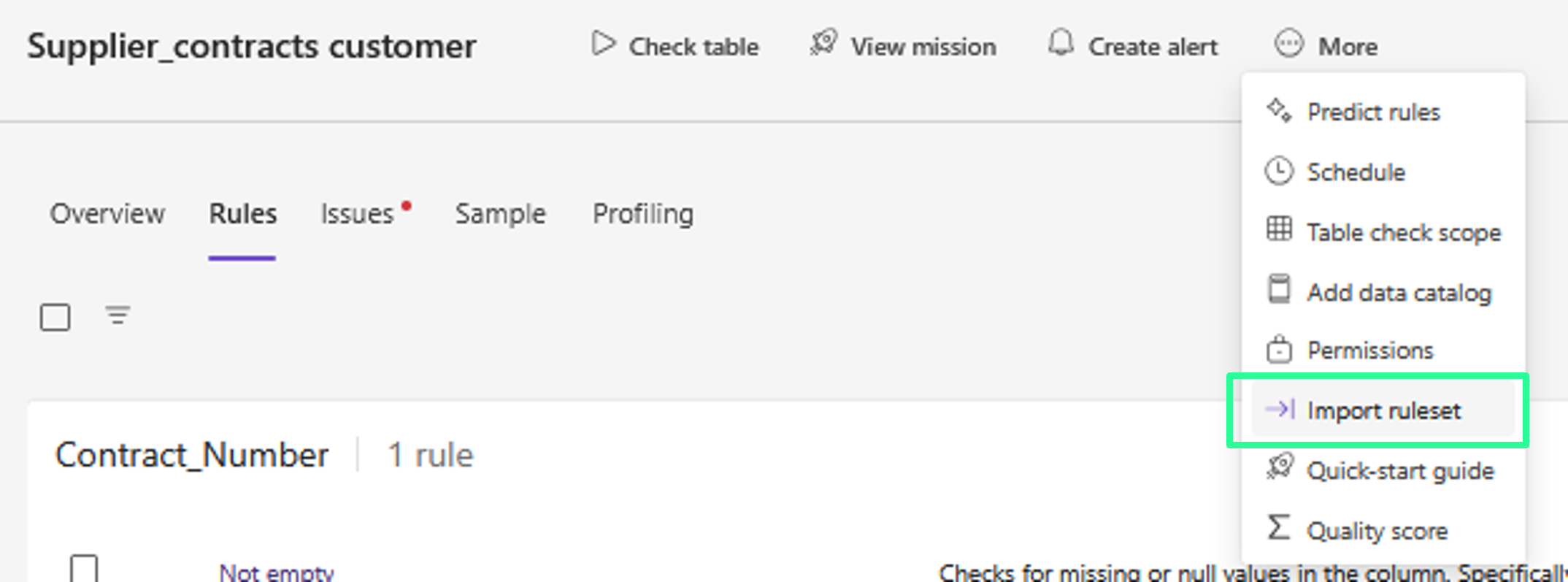The width and height of the screenshot is (1568, 582).
Task: Select Import ruleset from menu
Action: coord(1383,410)
